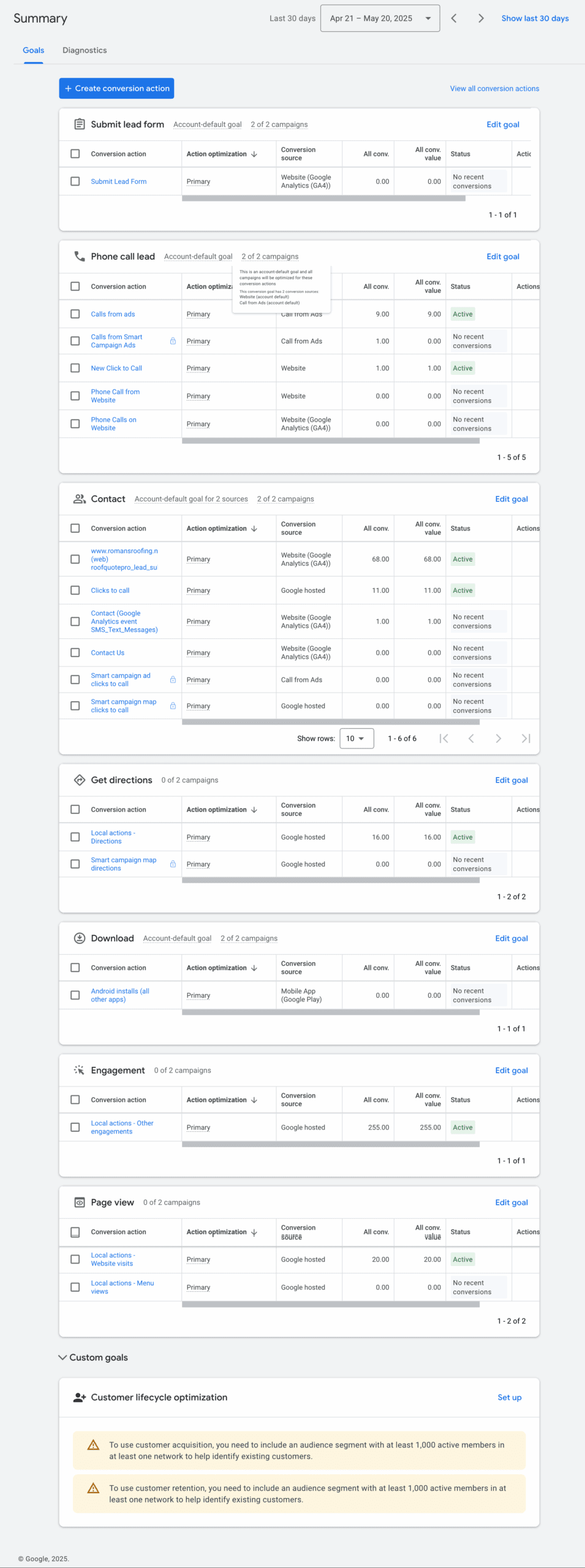Click the Page view eye icon
The height and width of the screenshot is (1568, 585).
tap(80, 1203)
